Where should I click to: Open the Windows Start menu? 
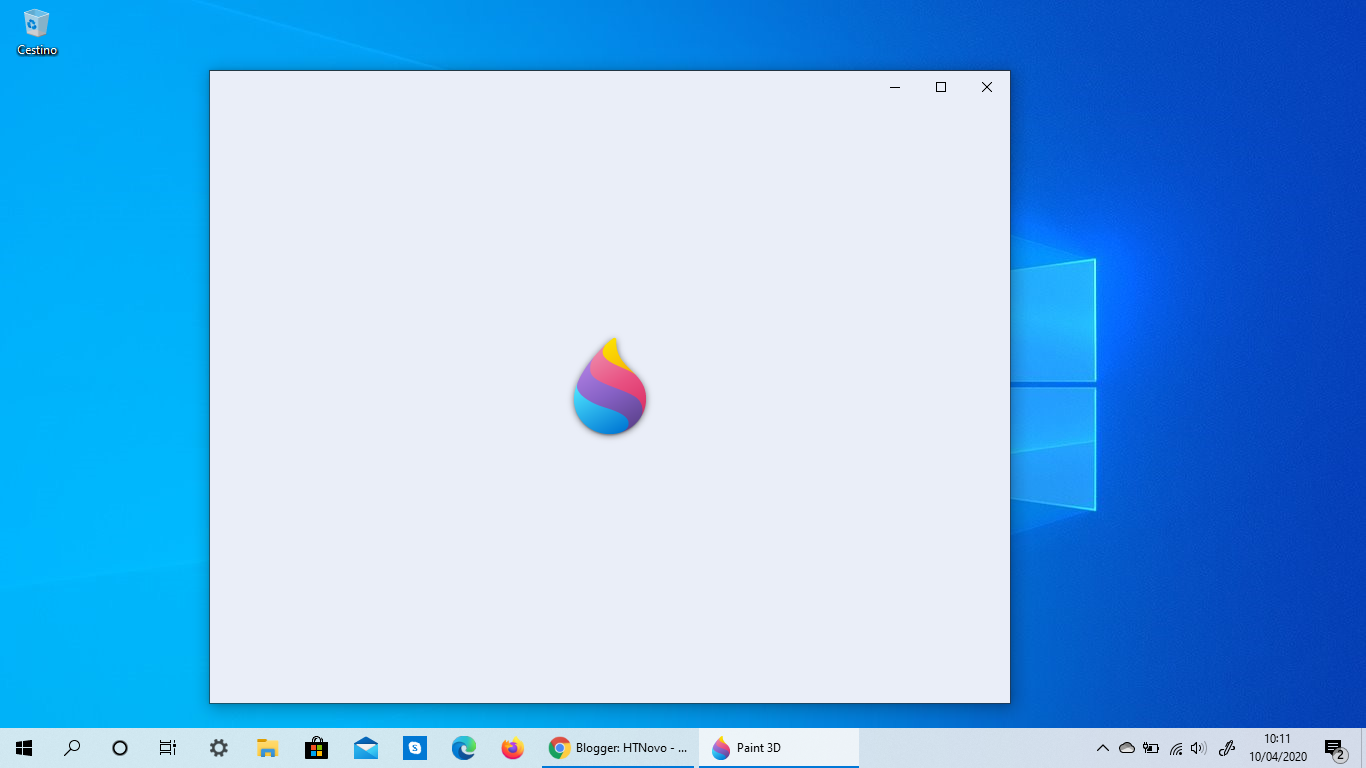[24, 748]
